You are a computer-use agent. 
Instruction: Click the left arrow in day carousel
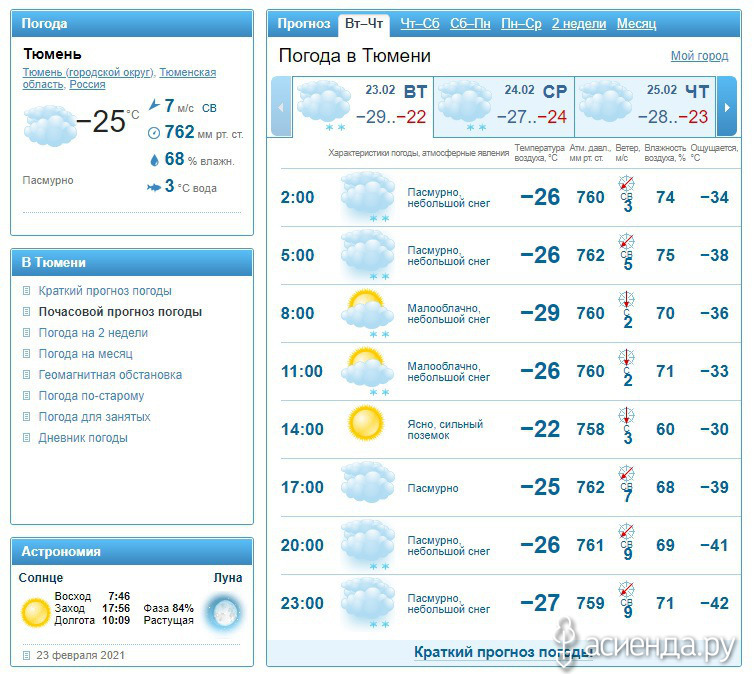click(x=281, y=107)
